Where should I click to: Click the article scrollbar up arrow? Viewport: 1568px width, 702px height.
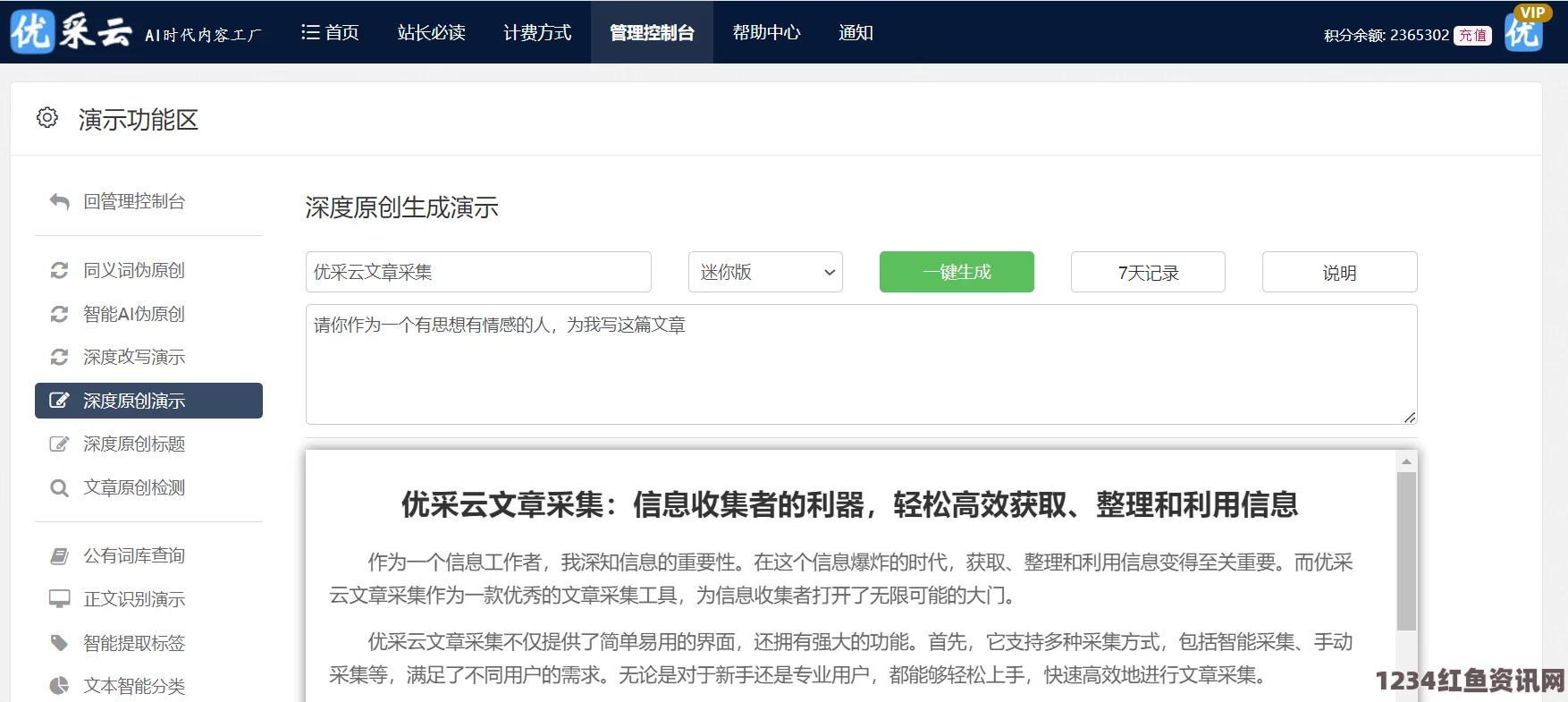pos(1406,461)
